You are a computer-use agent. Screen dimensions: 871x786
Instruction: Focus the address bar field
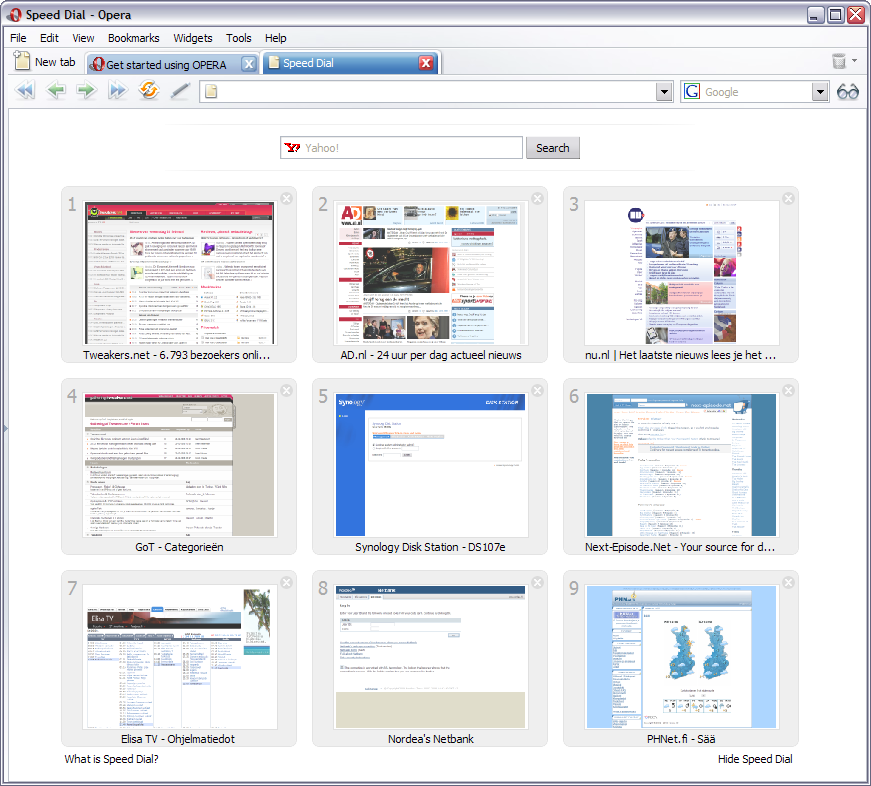tap(436, 92)
